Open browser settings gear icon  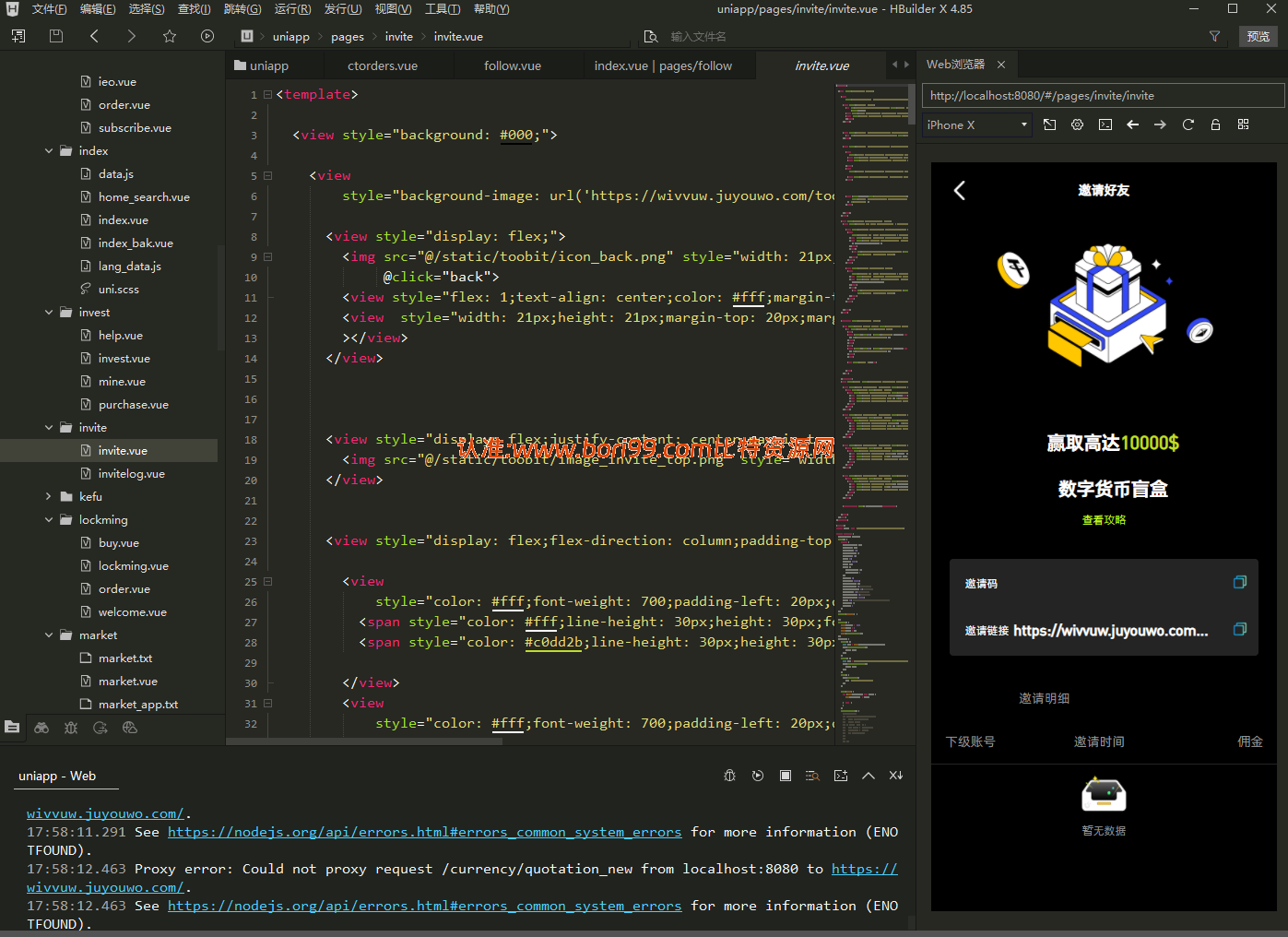[1077, 125]
